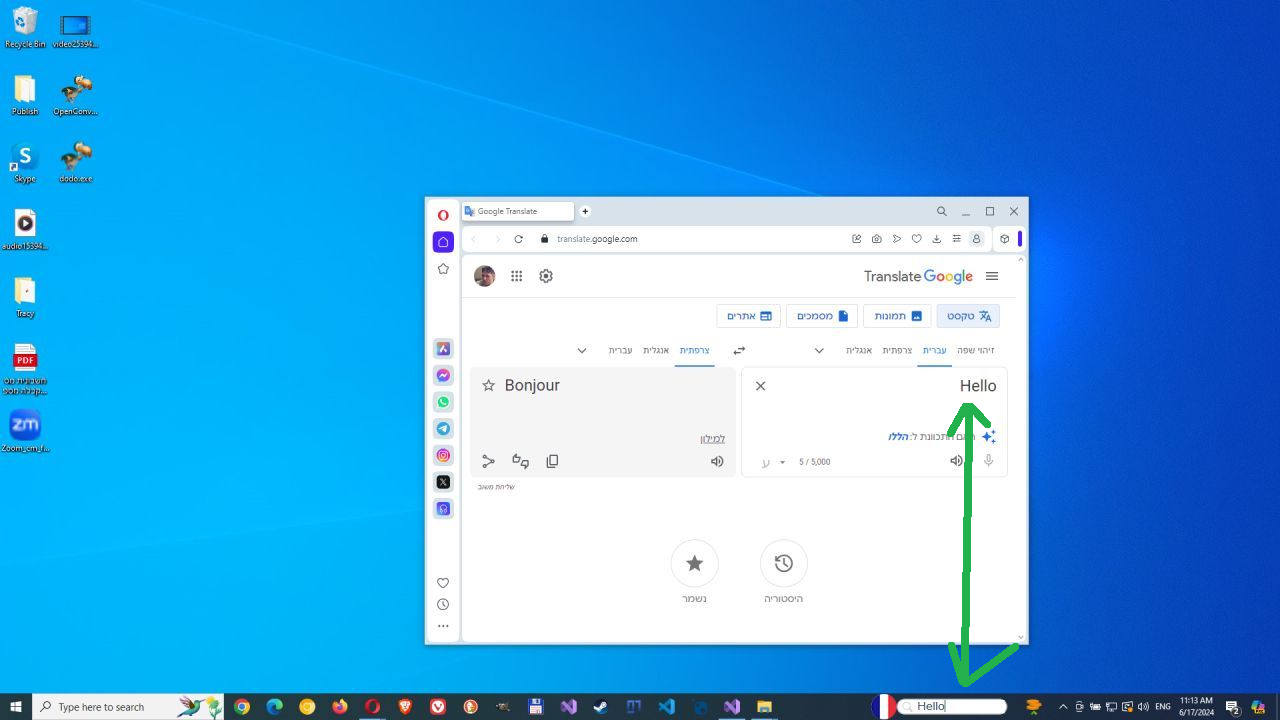Listen to the Bonjour translation

tap(717, 461)
